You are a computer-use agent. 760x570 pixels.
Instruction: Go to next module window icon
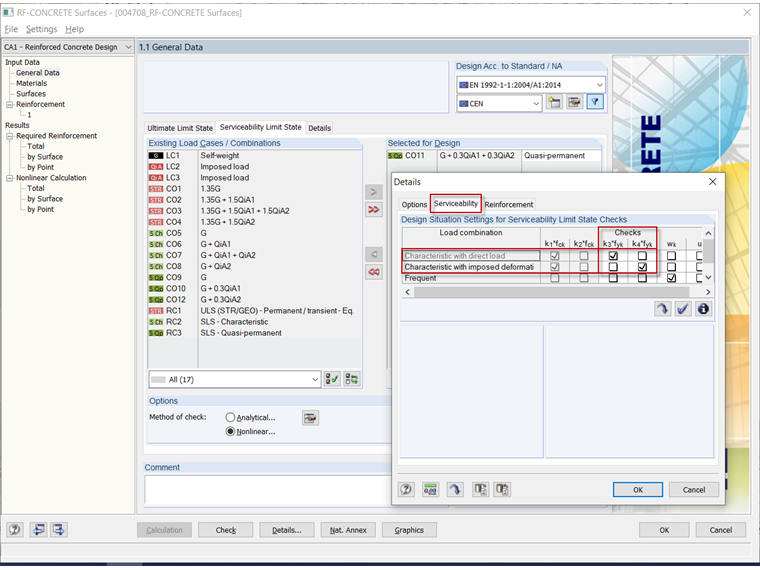coord(59,530)
